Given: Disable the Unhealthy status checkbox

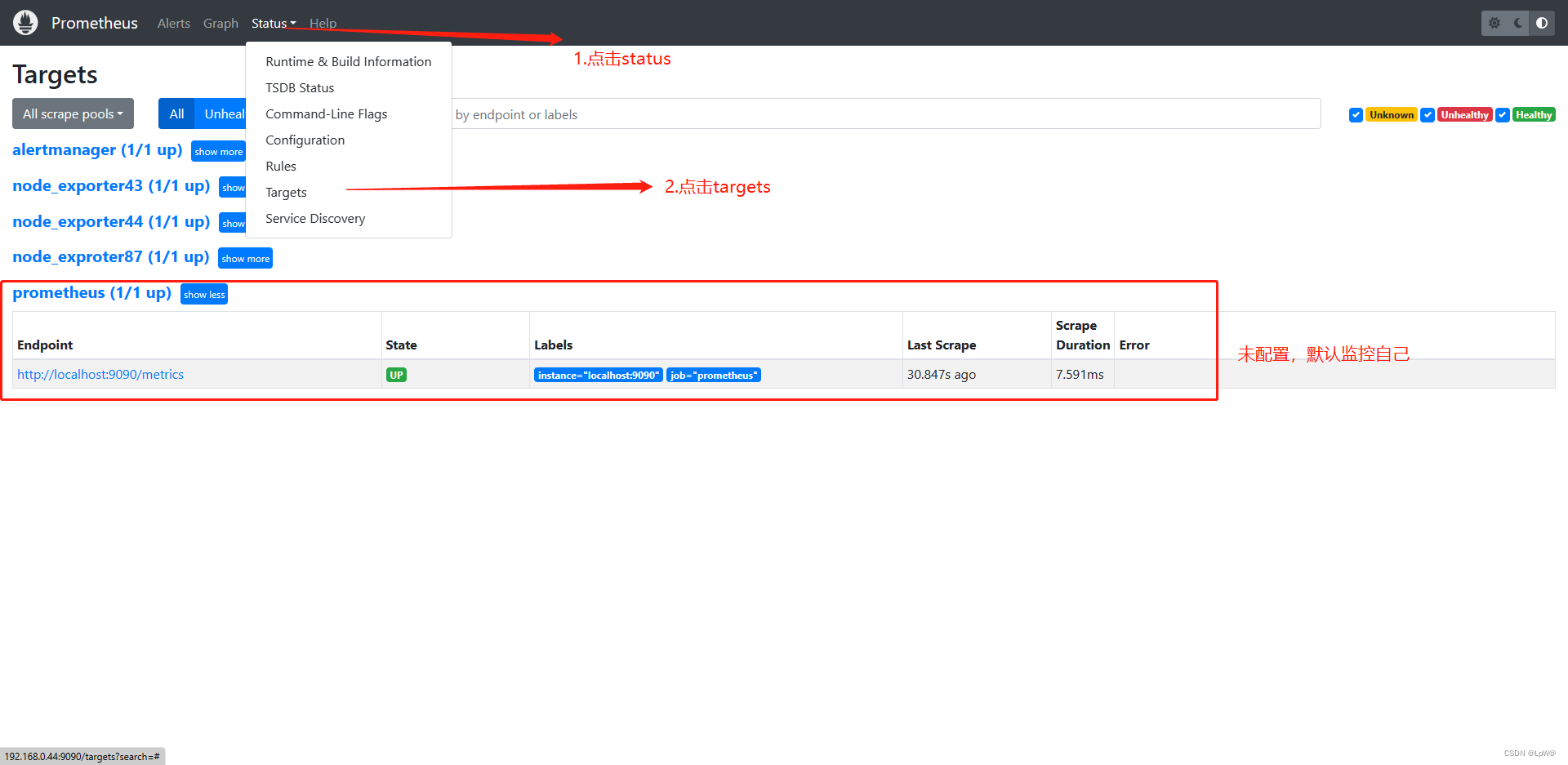Looking at the screenshot, I should pyautogui.click(x=1428, y=114).
